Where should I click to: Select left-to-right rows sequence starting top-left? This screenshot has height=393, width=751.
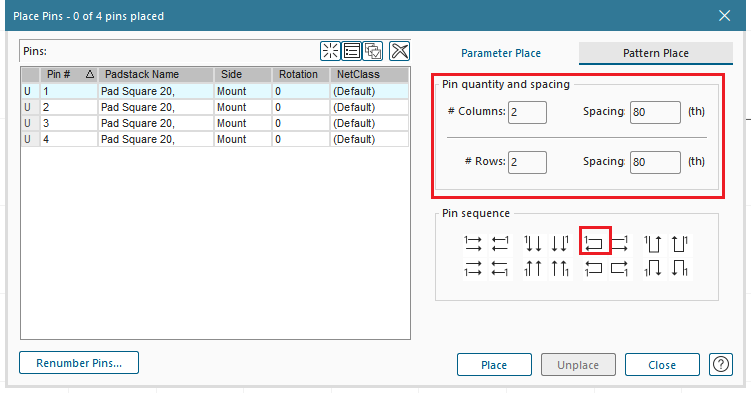tap(473, 243)
